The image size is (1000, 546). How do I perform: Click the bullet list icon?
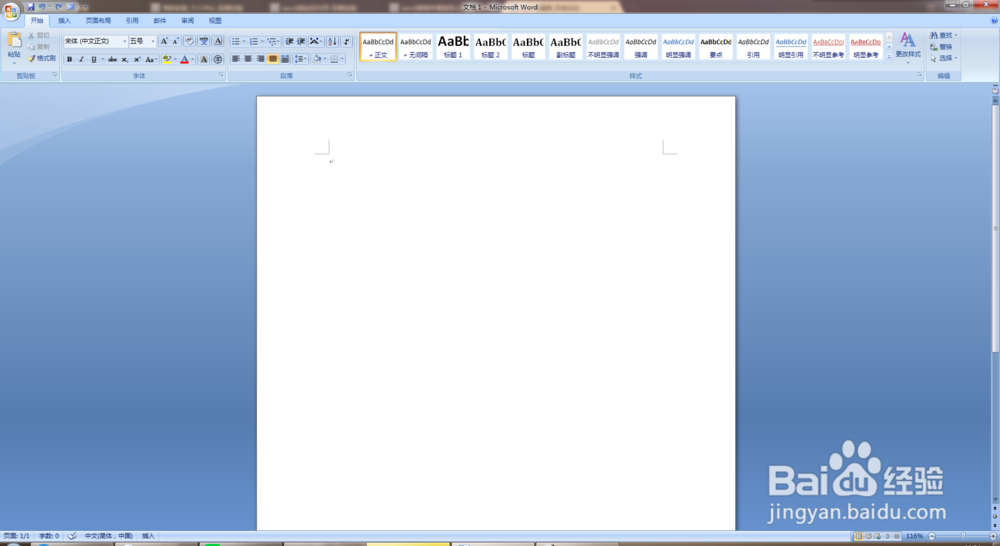point(235,41)
